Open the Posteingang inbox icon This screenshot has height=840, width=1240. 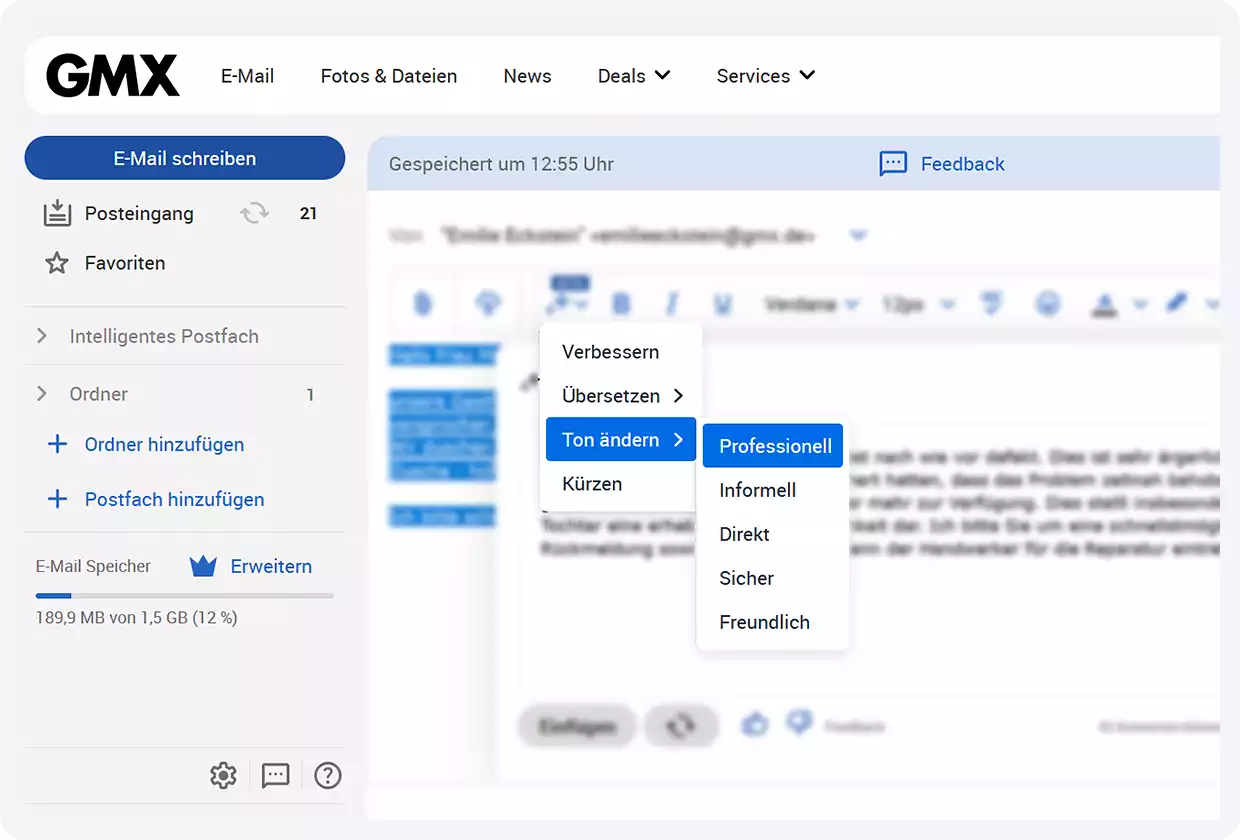pos(58,213)
